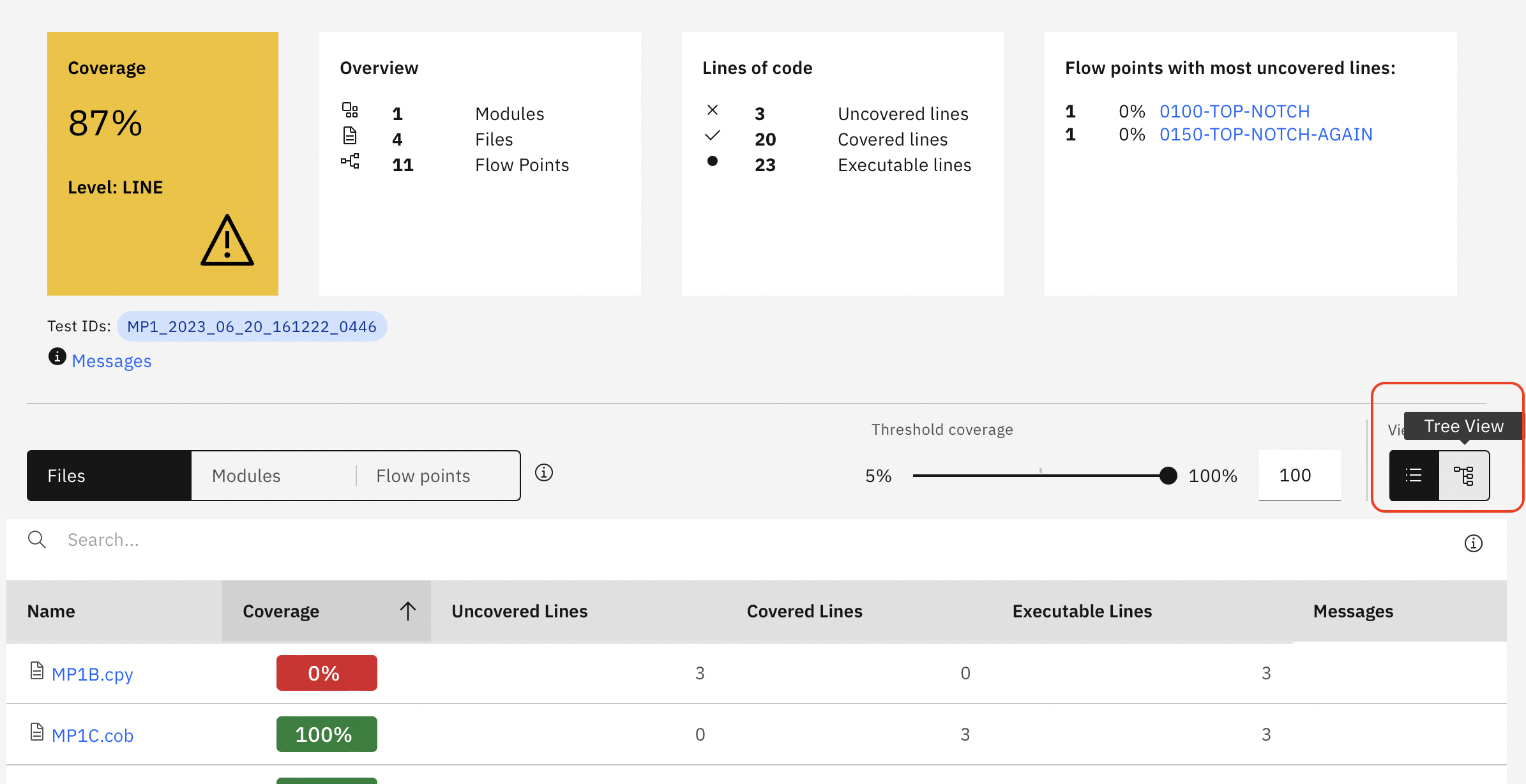Viewport: 1526px width, 784px height.
Task: Select the Flow points filter
Action: [x=423, y=475]
